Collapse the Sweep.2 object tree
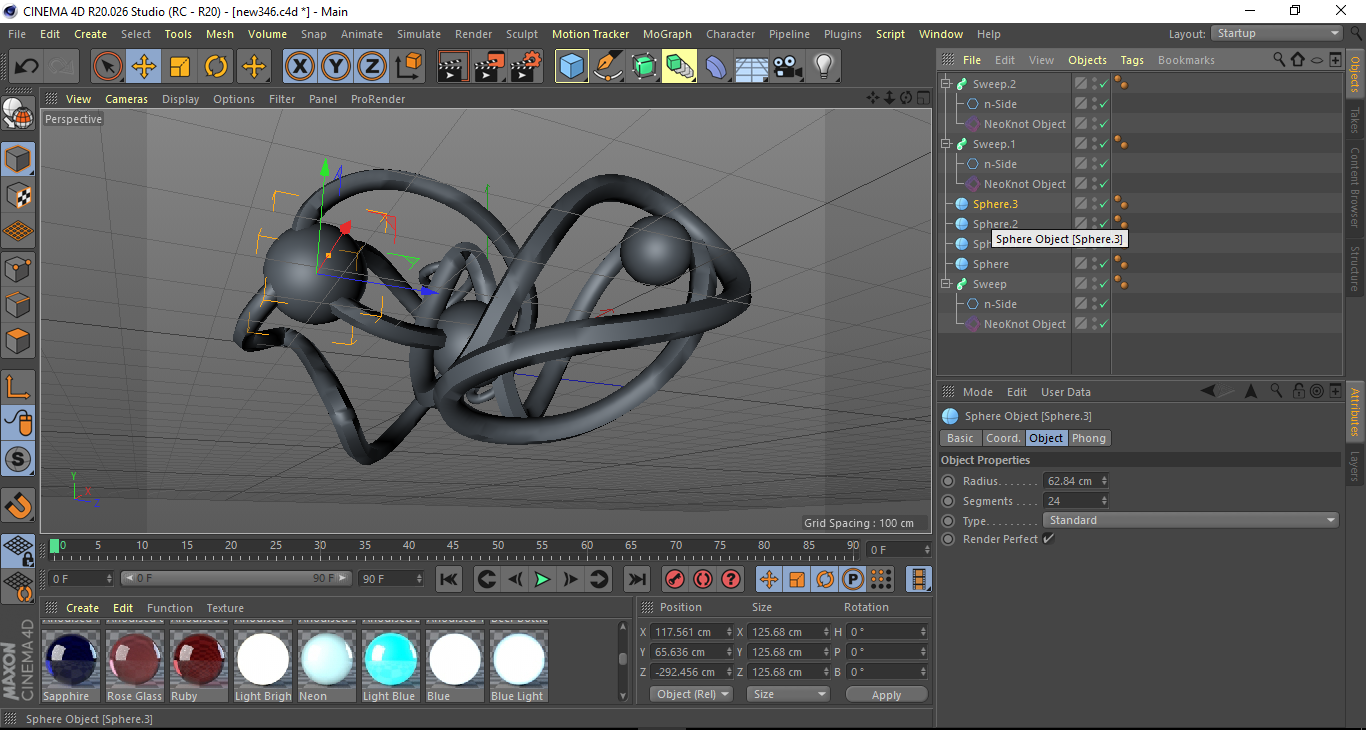Viewport: 1366px width, 730px height. (946, 84)
